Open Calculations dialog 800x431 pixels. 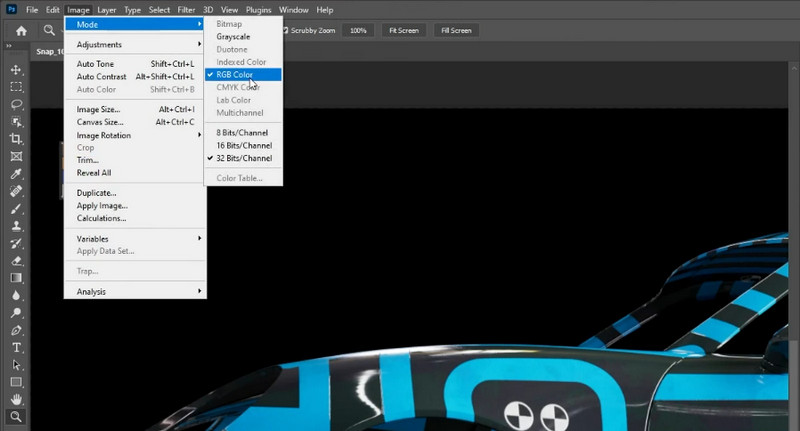[x=135, y=218]
